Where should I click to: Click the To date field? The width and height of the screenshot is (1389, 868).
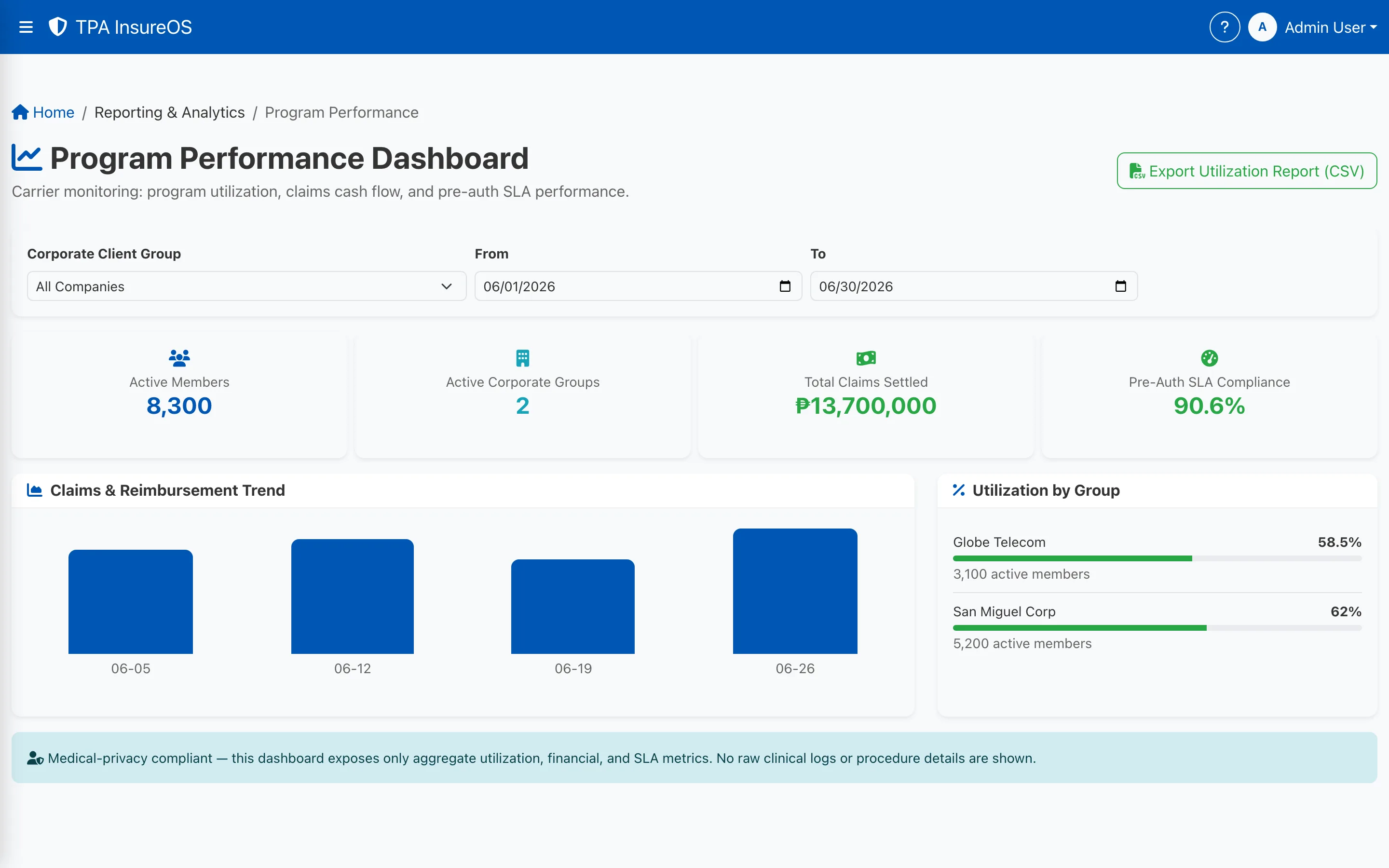973,286
